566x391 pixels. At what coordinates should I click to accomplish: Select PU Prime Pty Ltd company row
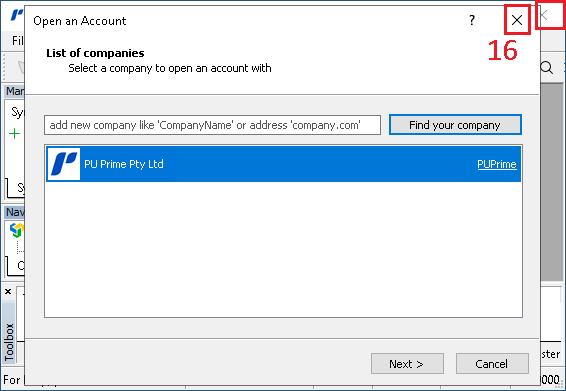point(283,164)
